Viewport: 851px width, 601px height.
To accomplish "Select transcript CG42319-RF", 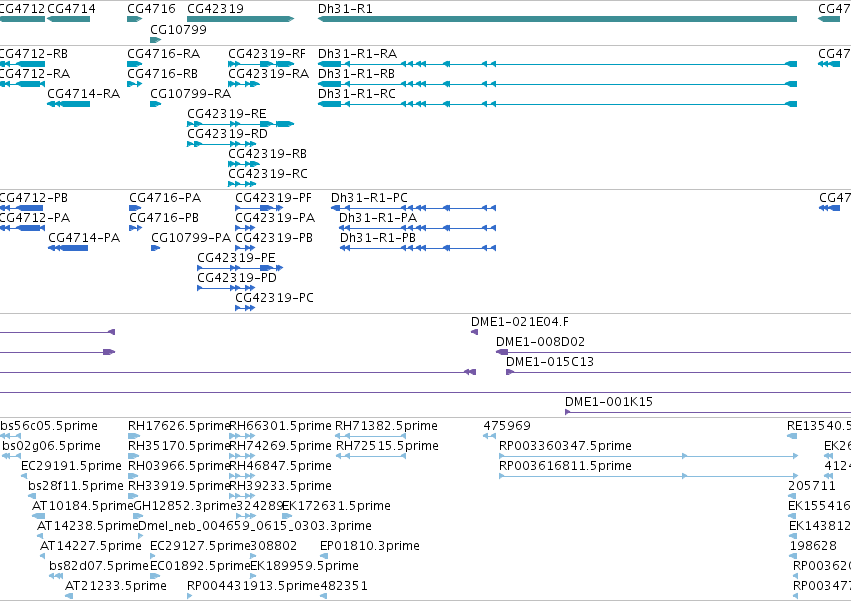I will pos(261,64).
